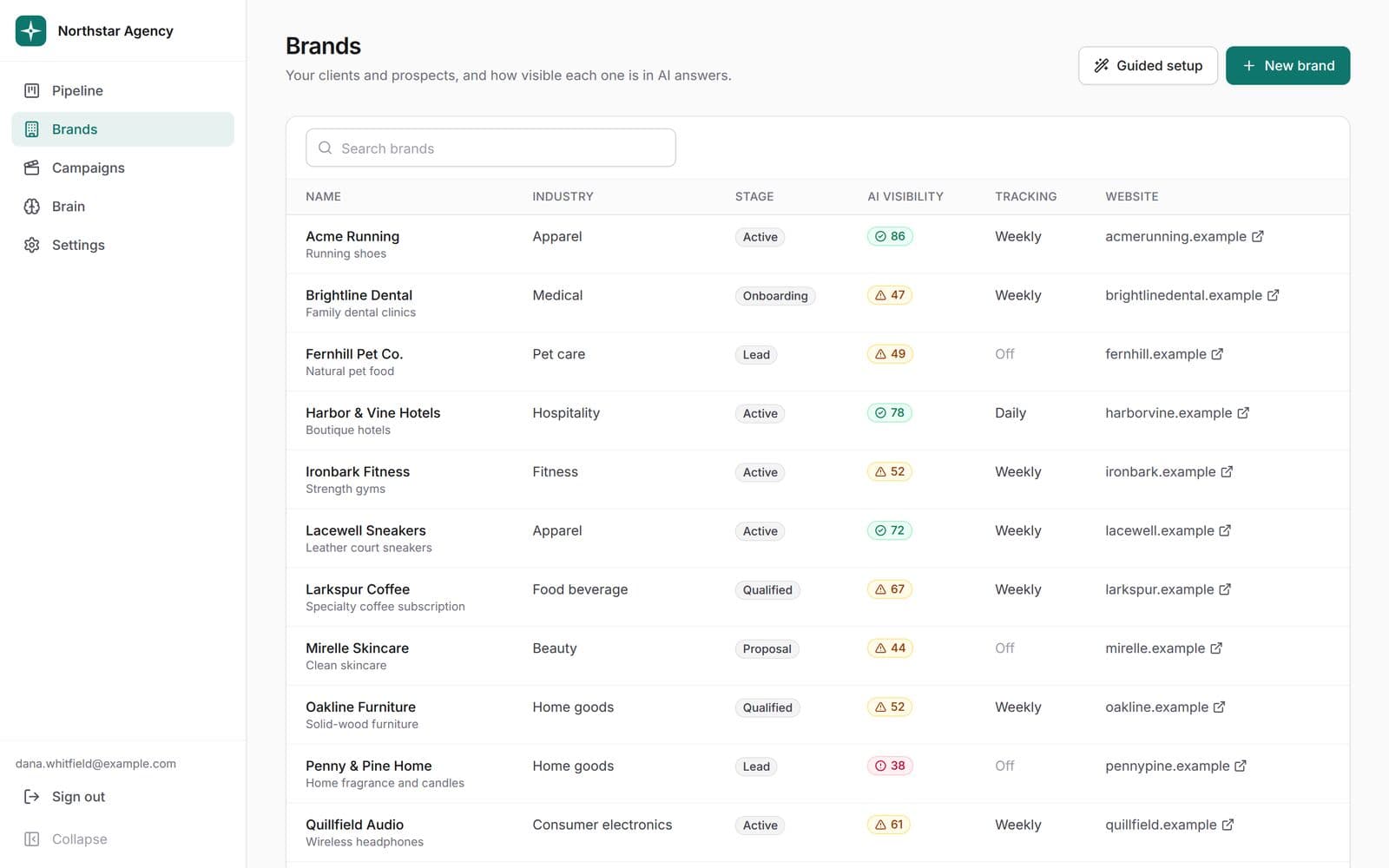Open external link icon for brightlinedental.example
This screenshot has height=868, width=1389.
click(1273, 295)
